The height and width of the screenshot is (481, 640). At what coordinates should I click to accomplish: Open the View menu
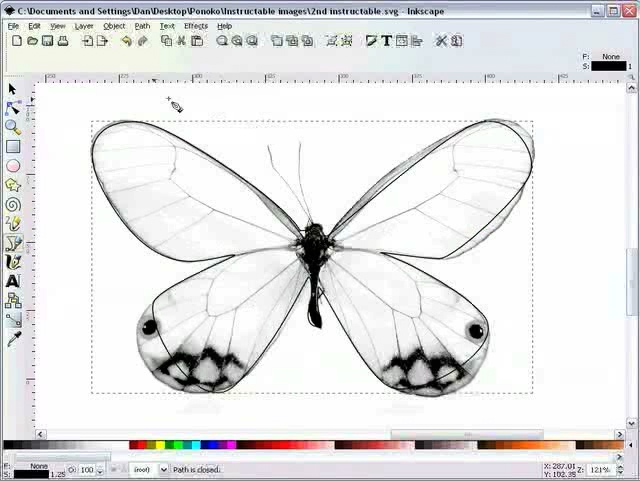(58, 26)
